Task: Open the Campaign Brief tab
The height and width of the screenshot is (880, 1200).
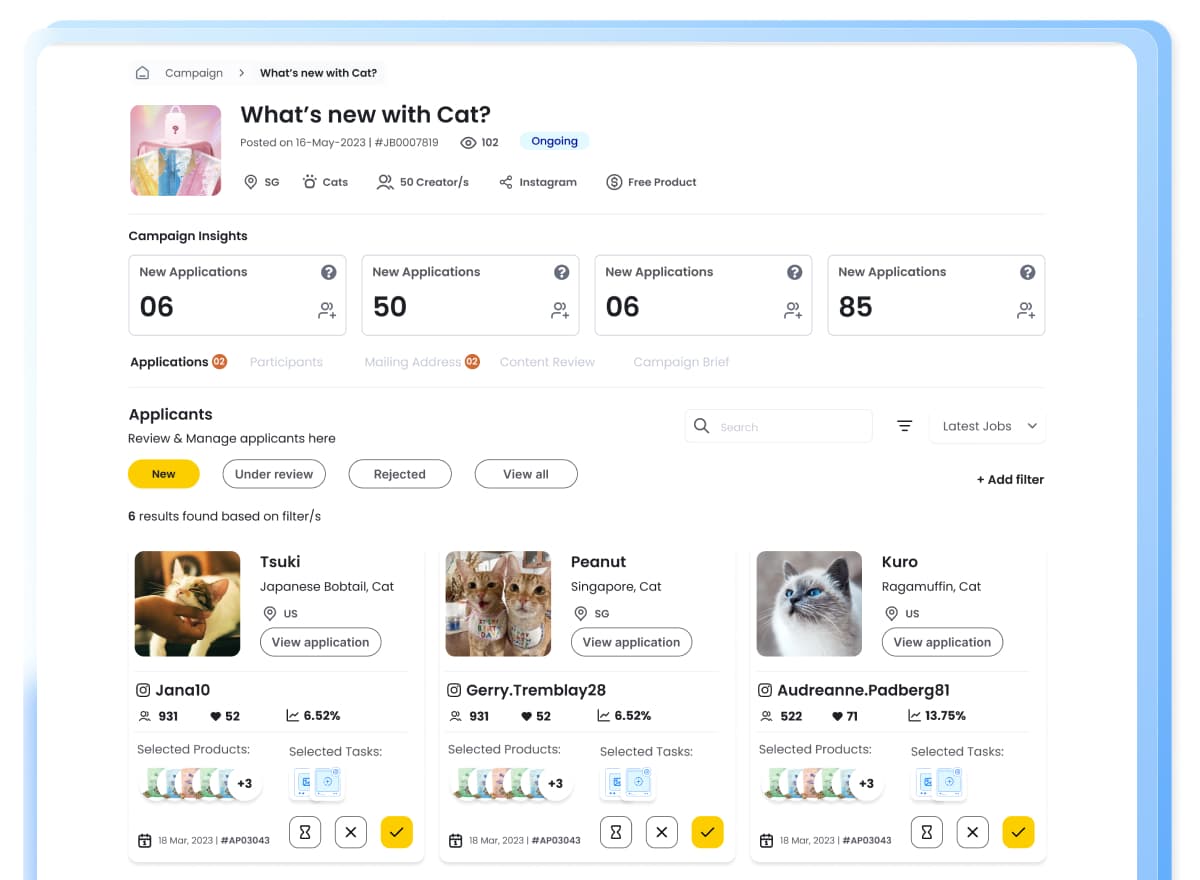Action: (681, 361)
